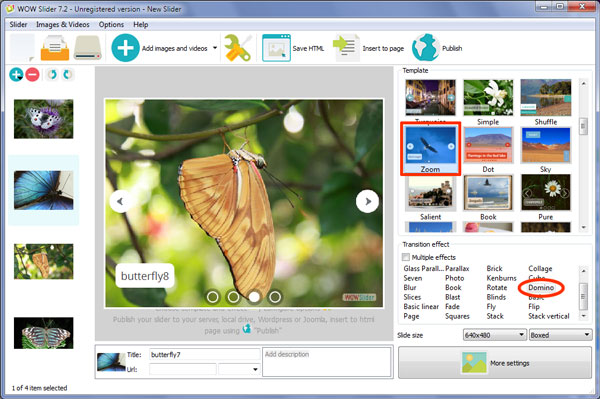The height and width of the screenshot is (399, 600).
Task: Click the red minus remove-slide icon
Action: point(33,74)
